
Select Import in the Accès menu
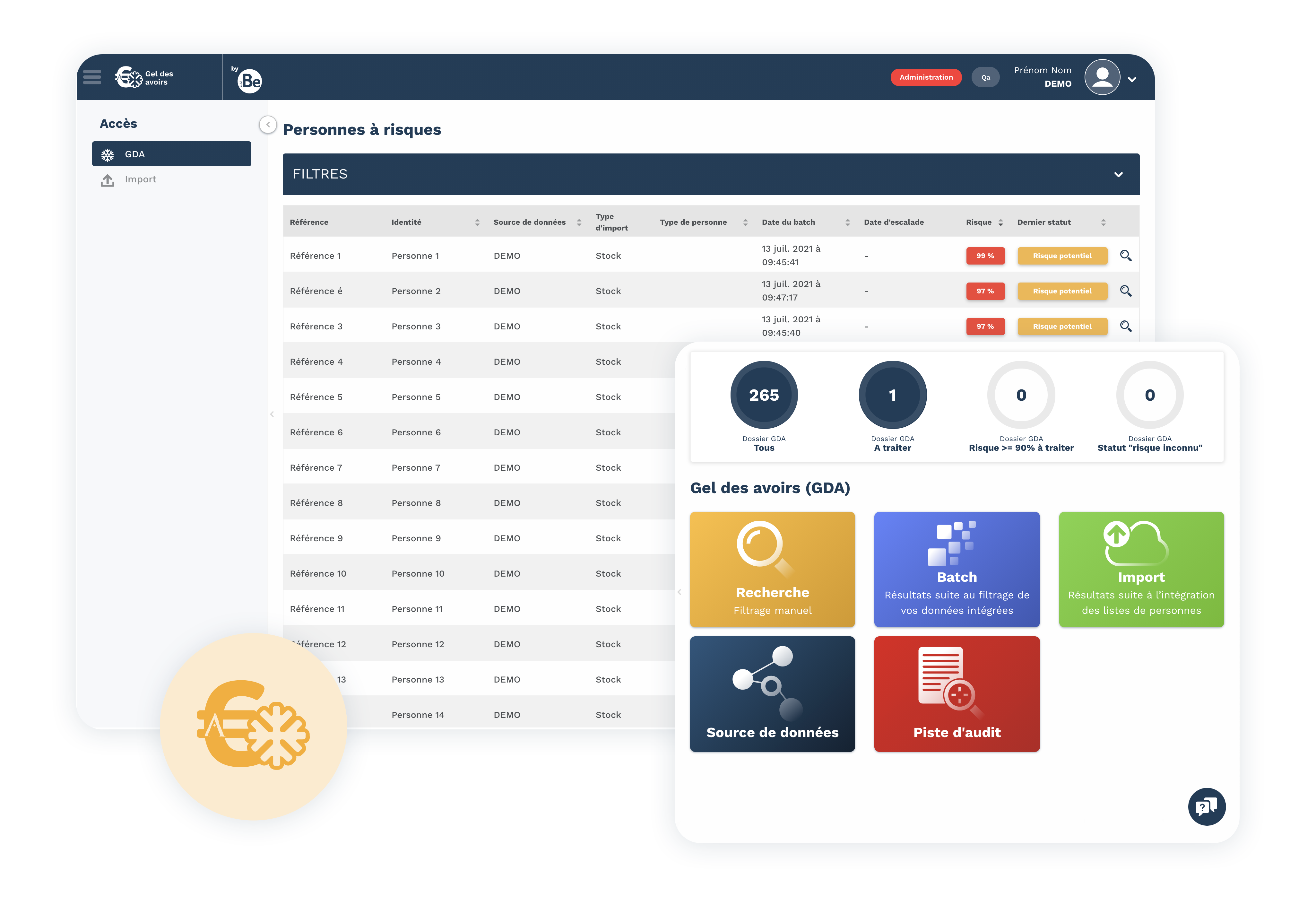click(140, 179)
